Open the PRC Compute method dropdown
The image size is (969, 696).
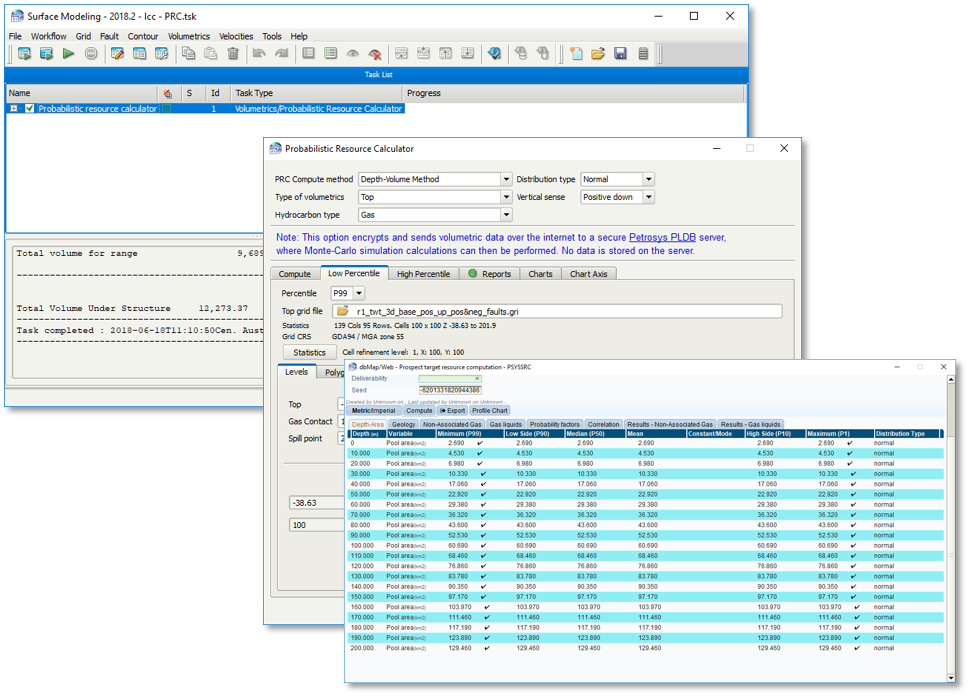click(x=506, y=180)
